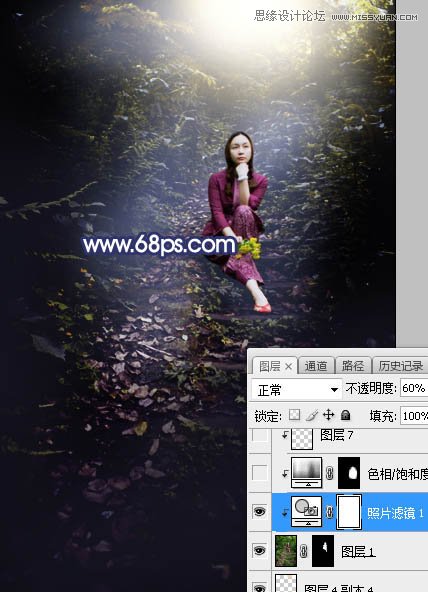Select layer named 图层 4 副本 4
Viewport: 428px width, 592px height.
tap(339, 588)
